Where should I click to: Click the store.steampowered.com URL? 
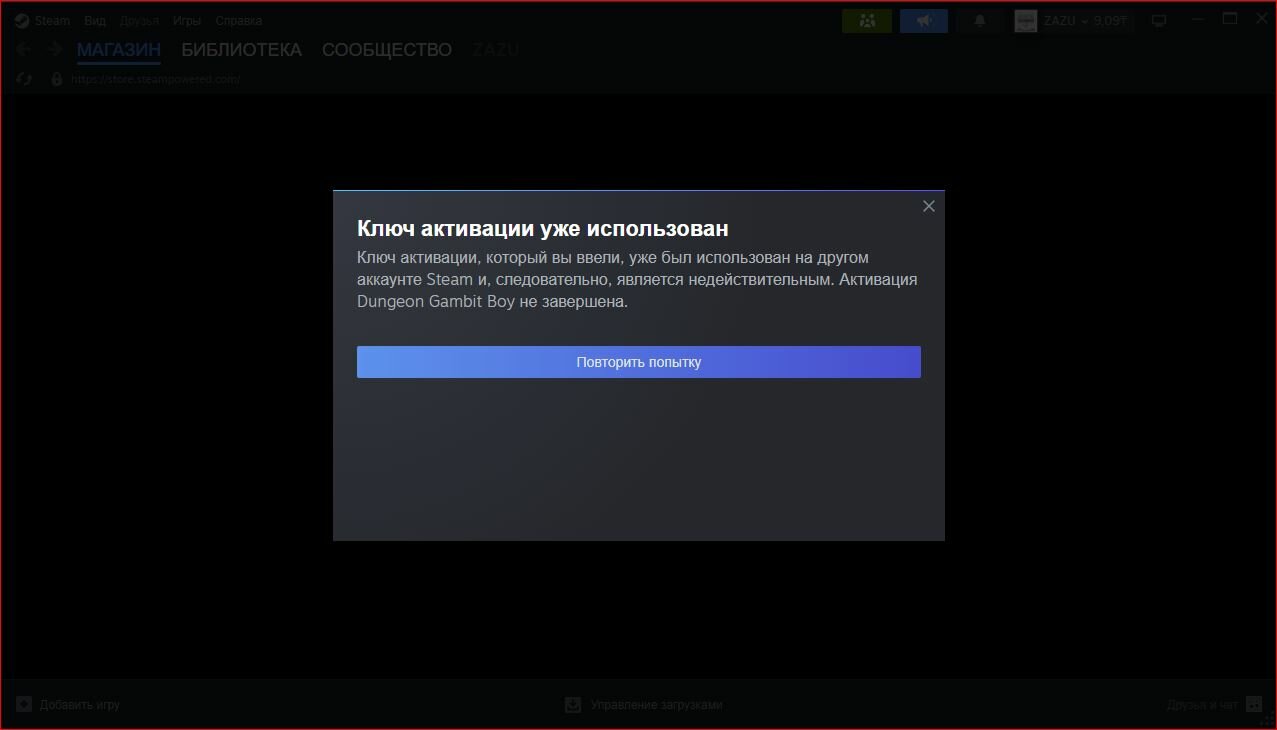coord(155,79)
